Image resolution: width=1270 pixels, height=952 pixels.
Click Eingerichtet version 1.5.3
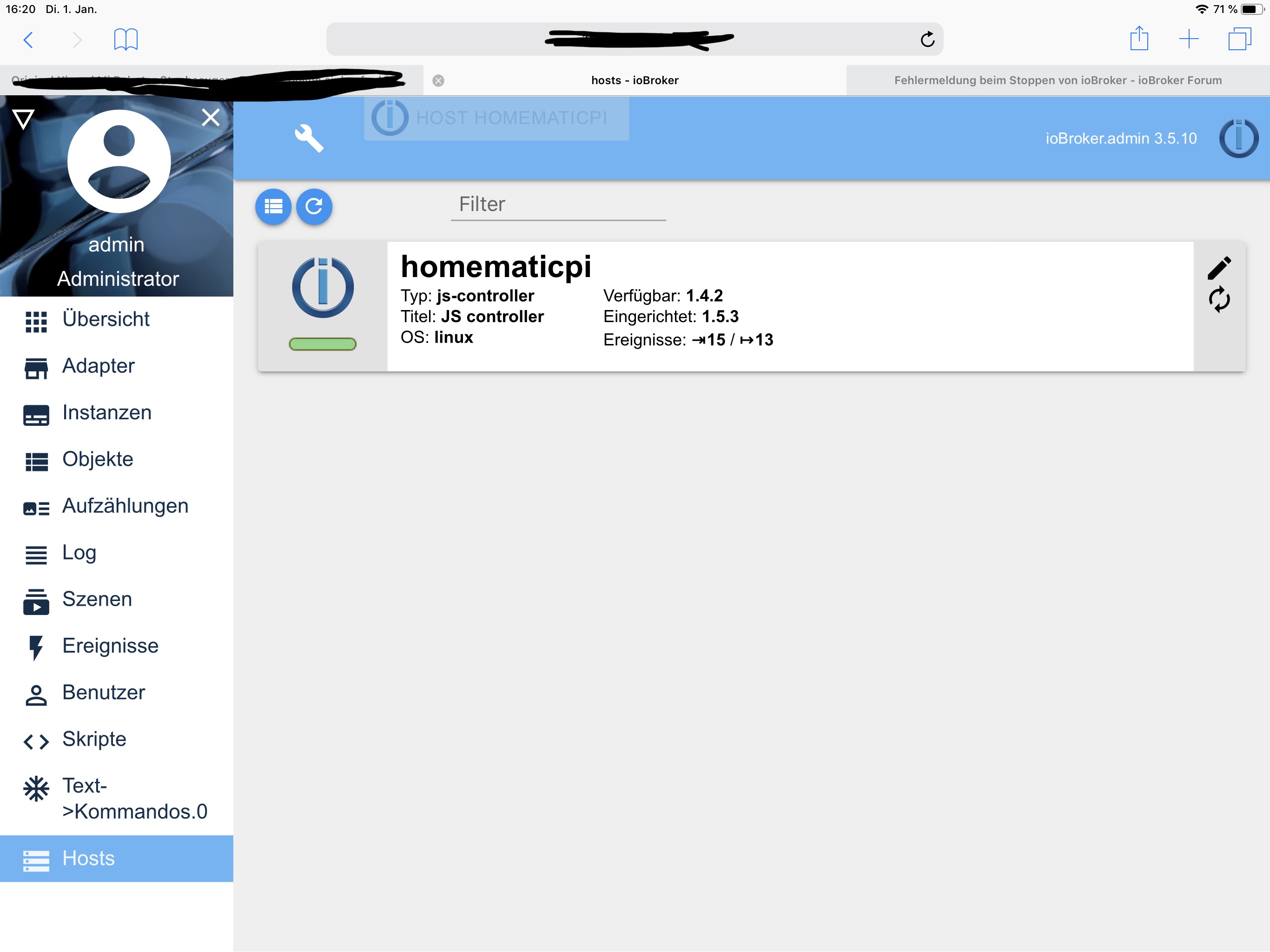[x=671, y=317]
